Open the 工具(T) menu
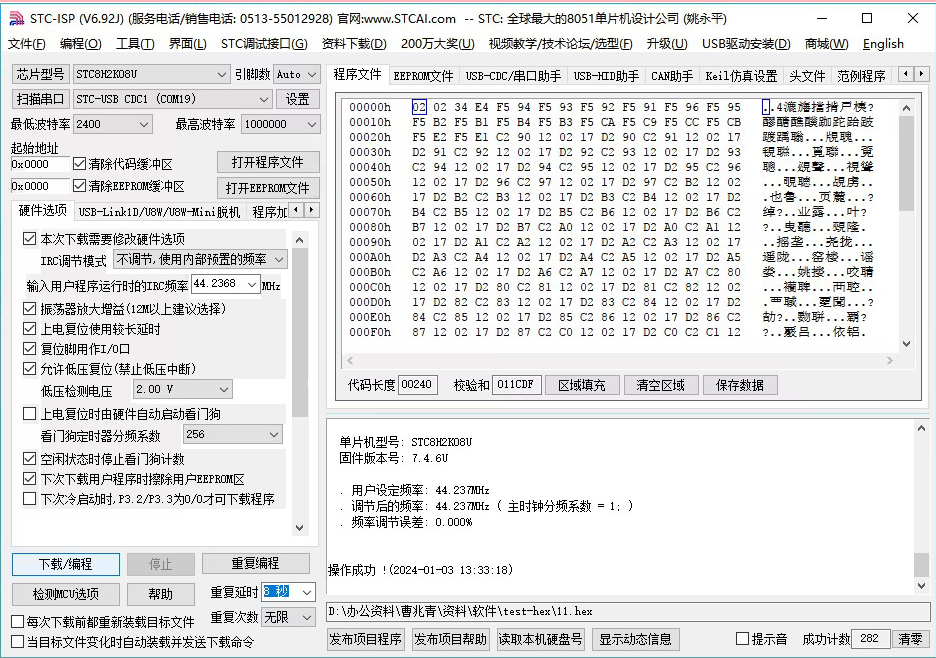The width and height of the screenshot is (936, 658). click(x=135, y=44)
